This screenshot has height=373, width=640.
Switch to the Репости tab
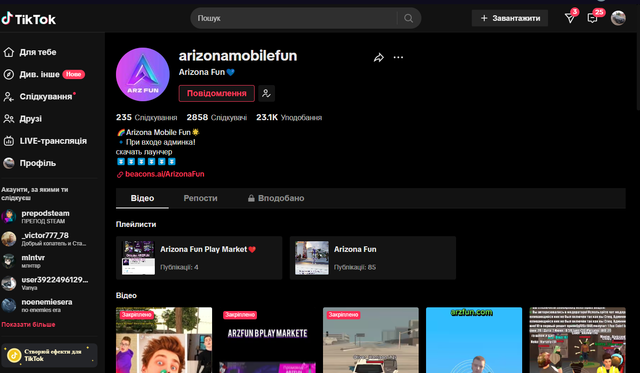pyautogui.click(x=200, y=198)
